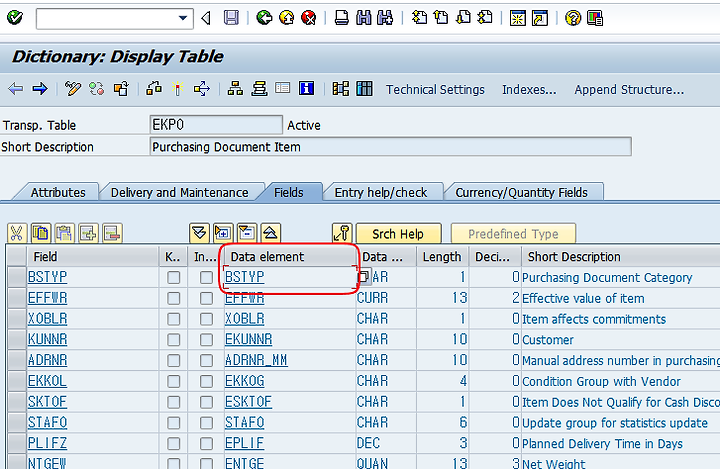
Task: Switch to Delivery and Maintenance tab
Action: click(180, 192)
